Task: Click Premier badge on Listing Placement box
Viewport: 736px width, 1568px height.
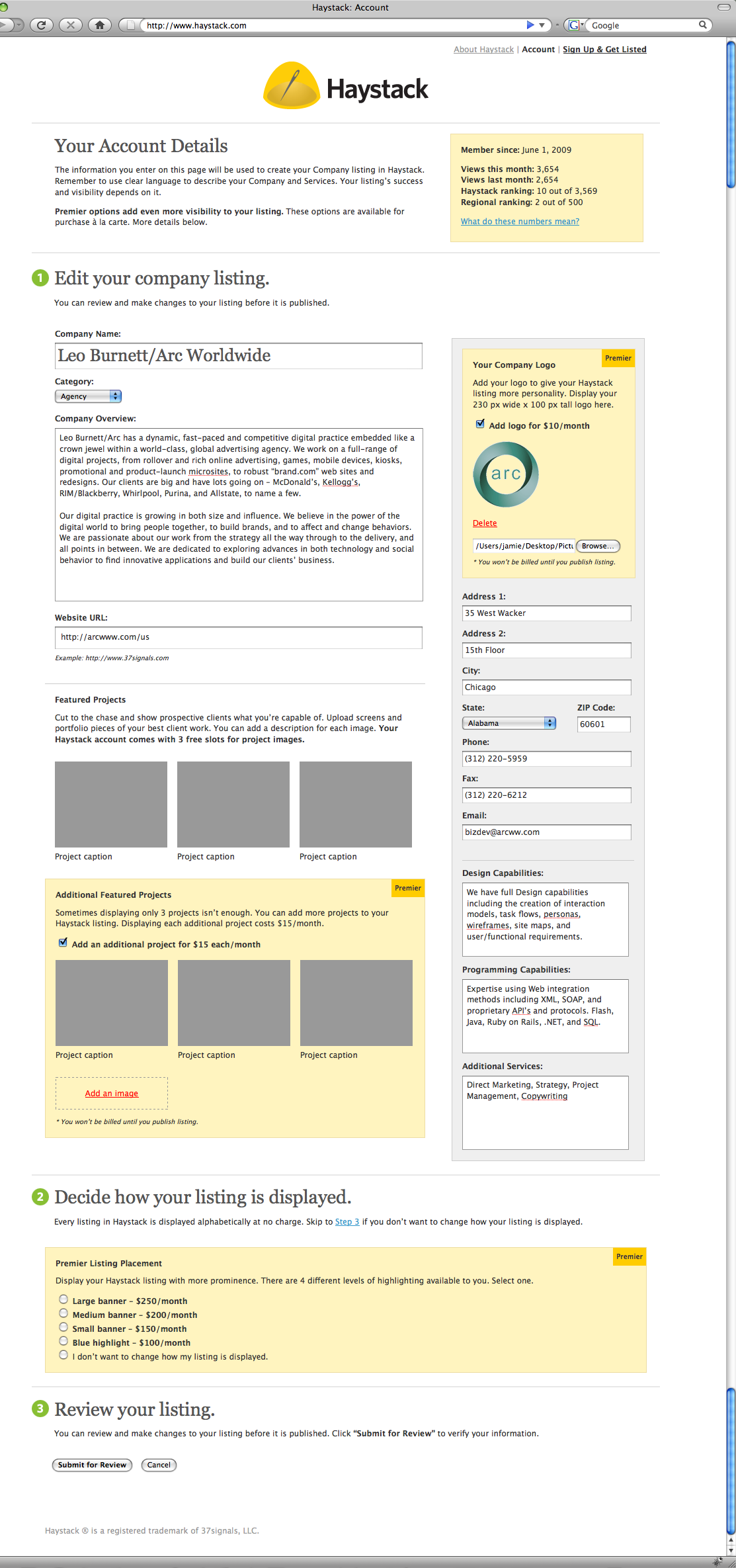Action: 630,1256
